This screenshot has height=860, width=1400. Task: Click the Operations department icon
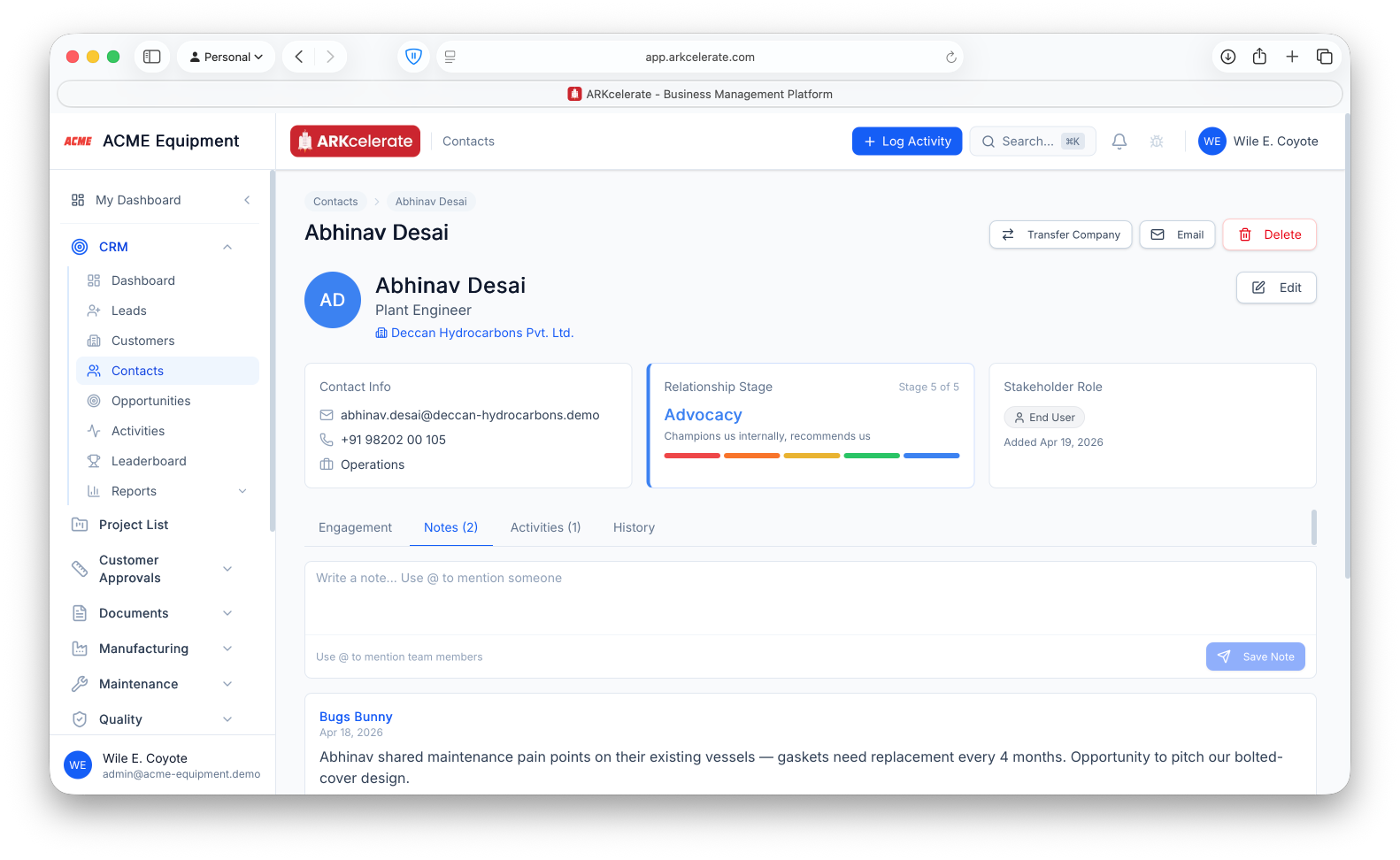pyautogui.click(x=327, y=465)
